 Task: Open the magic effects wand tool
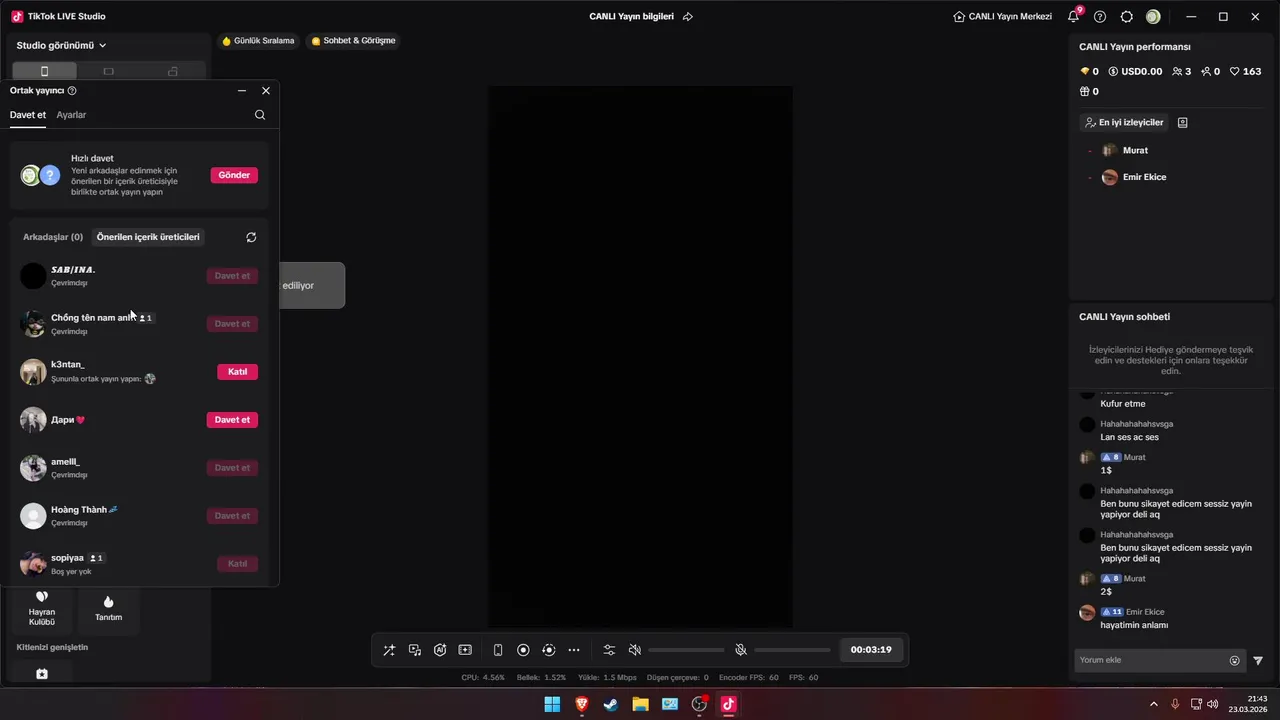[389, 650]
